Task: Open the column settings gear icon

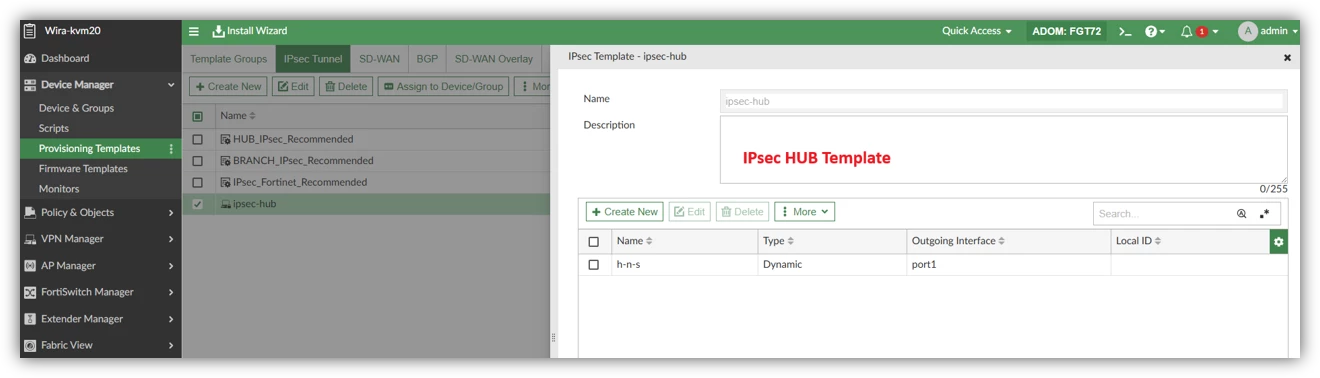Action: 1278,241
